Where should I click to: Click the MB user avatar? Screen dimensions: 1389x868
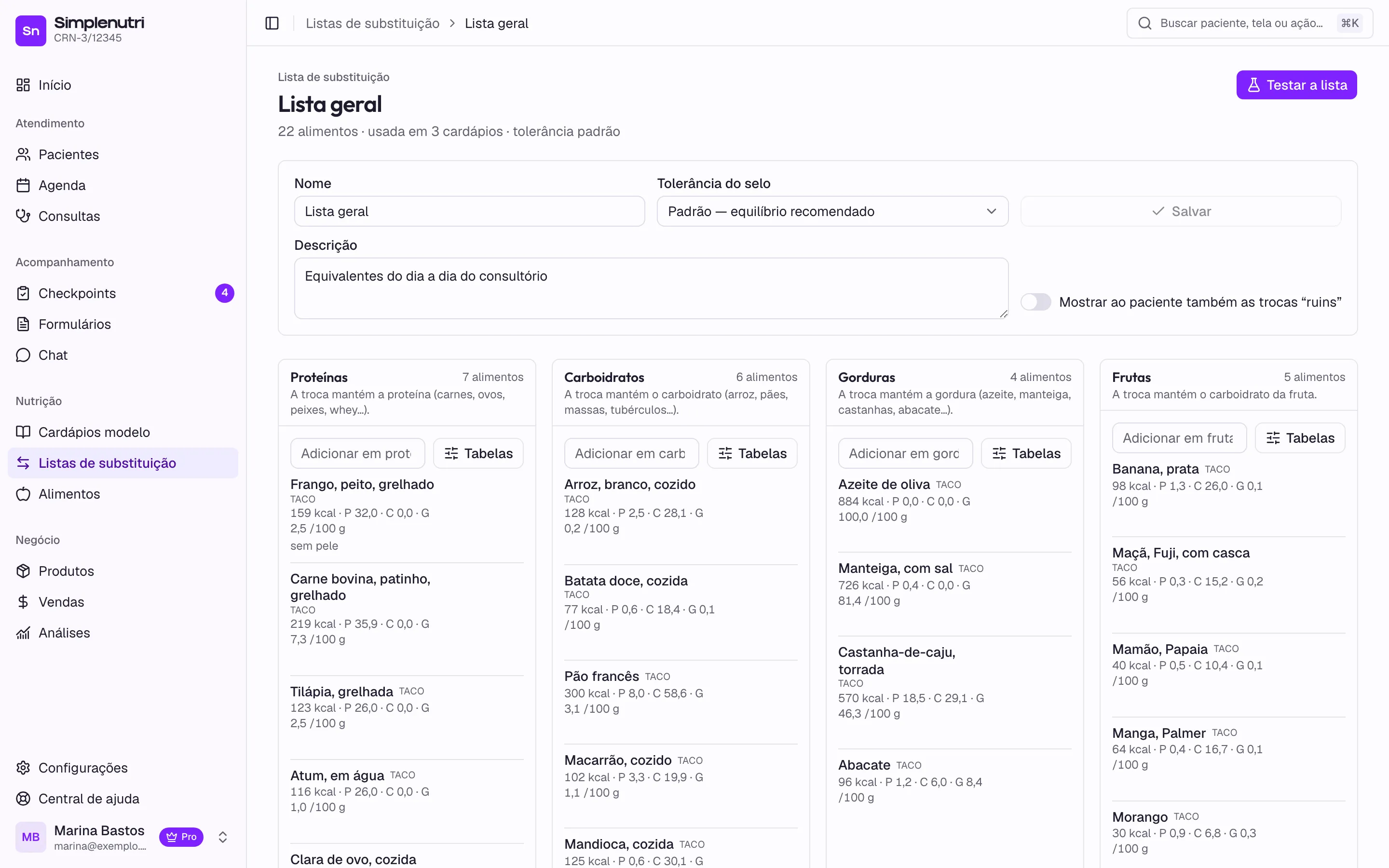click(30, 837)
